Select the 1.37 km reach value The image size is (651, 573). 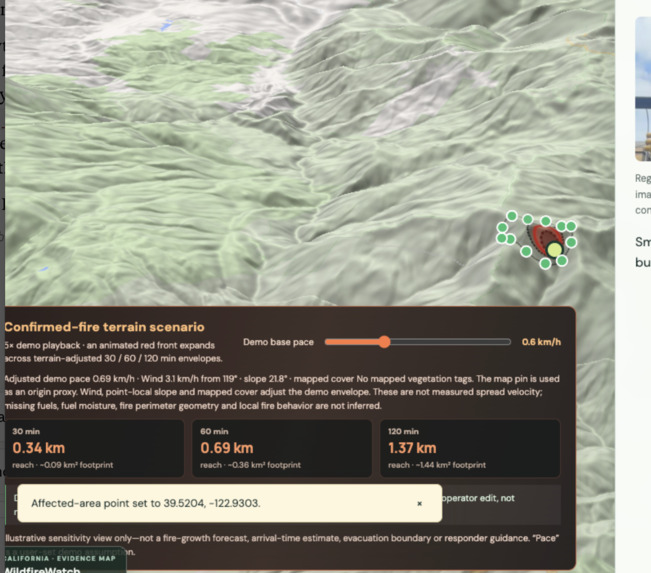coord(412,448)
